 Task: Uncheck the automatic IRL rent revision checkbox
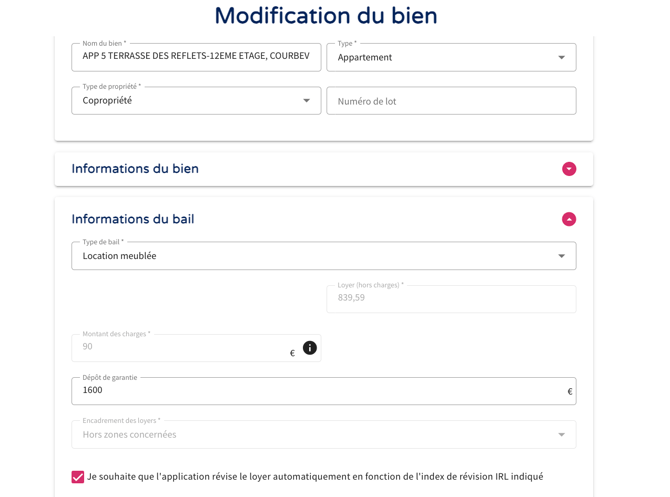click(x=78, y=477)
